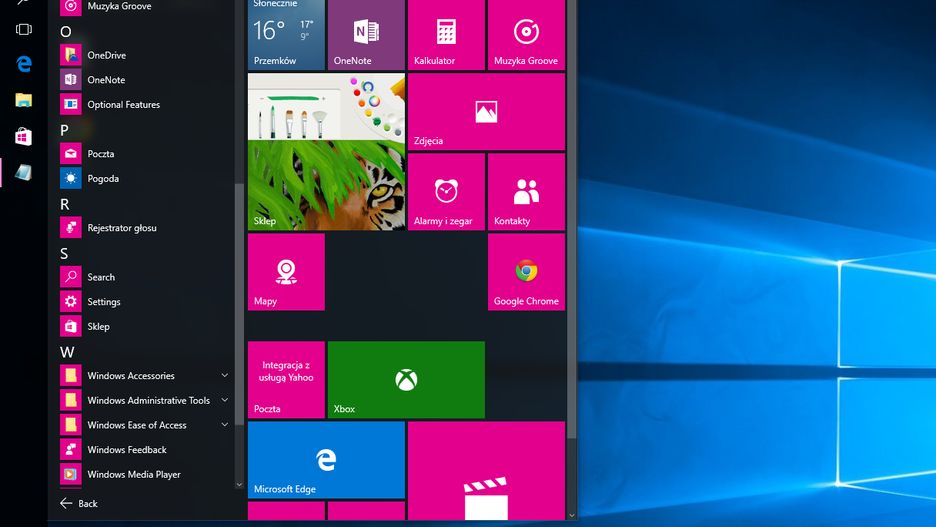936x527 pixels.
Task: Launch Windows Media Player
Action: click(143, 474)
